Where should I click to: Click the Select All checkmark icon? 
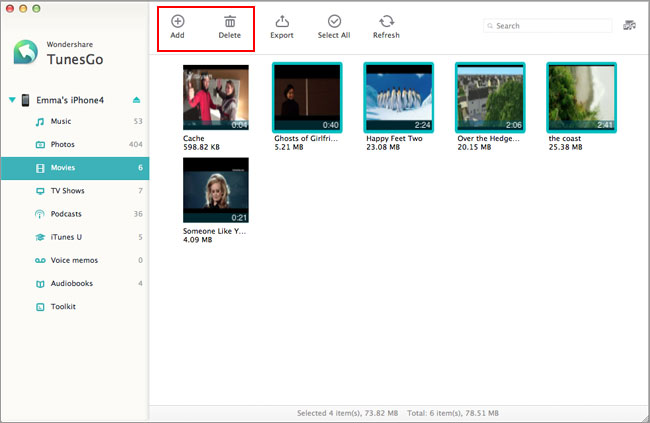coord(334,21)
